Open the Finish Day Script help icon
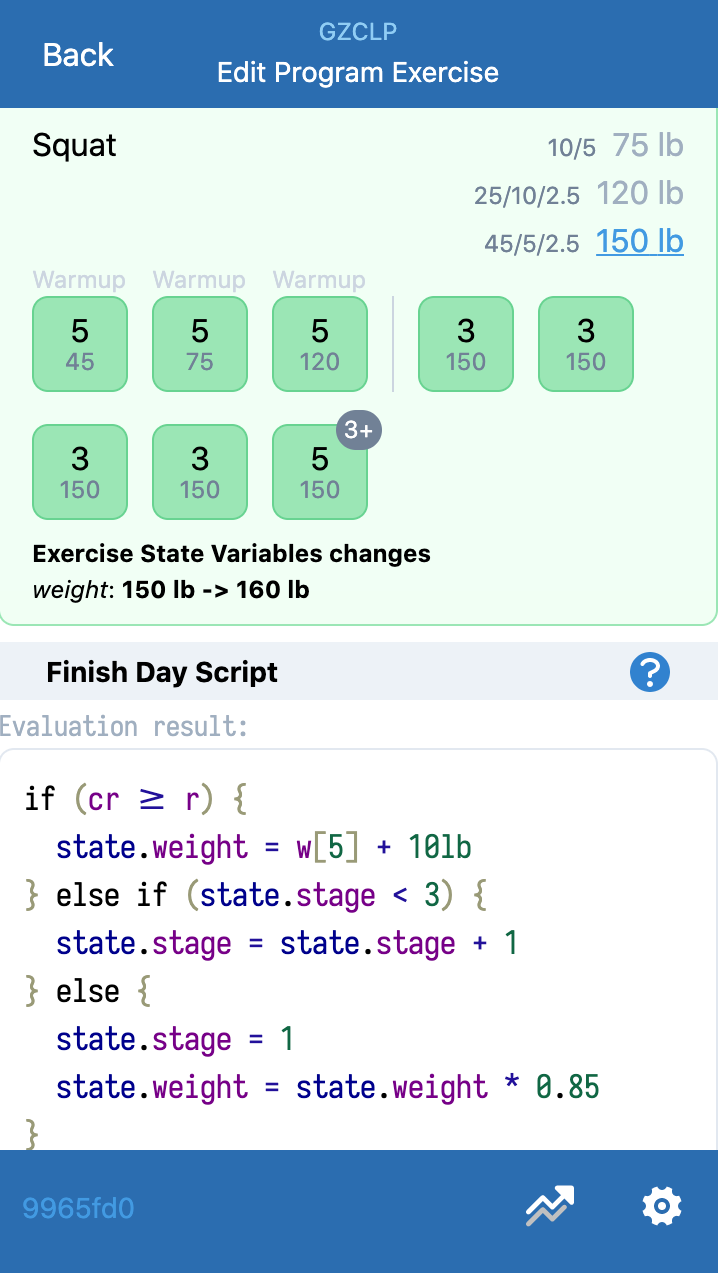This screenshot has height=1273, width=718. [x=649, y=673]
